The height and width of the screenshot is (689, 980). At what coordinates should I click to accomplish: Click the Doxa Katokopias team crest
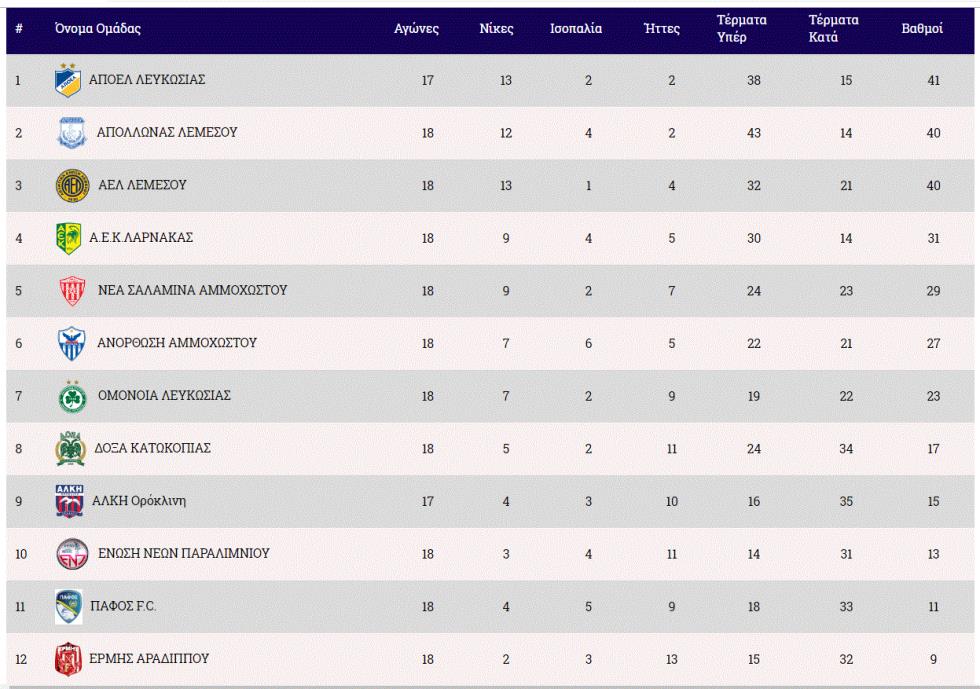pyautogui.click(x=70, y=450)
